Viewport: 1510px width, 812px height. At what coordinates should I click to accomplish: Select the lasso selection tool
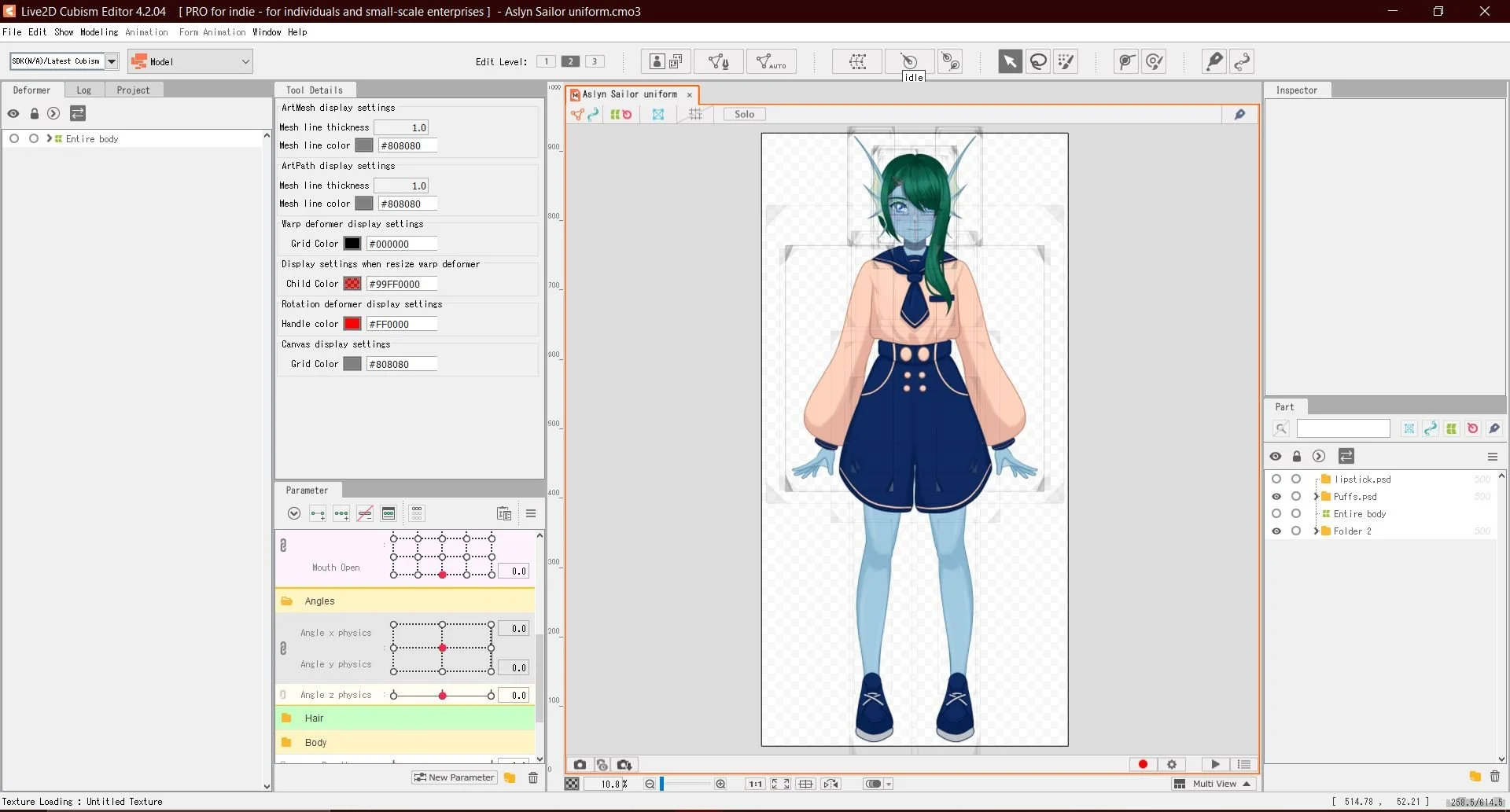pyautogui.click(x=1038, y=61)
